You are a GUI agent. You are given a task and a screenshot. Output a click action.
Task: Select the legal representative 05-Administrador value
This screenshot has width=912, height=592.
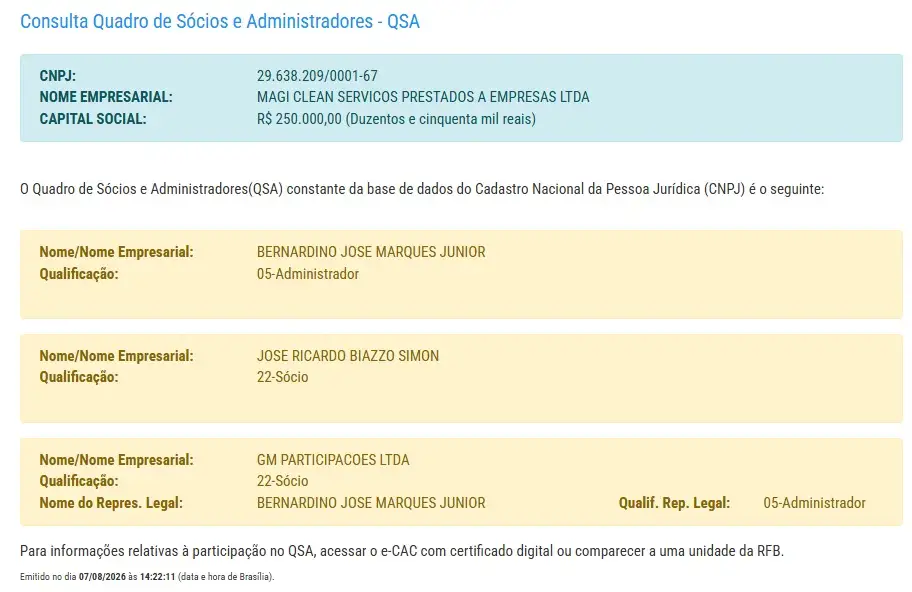coord(814,502)
